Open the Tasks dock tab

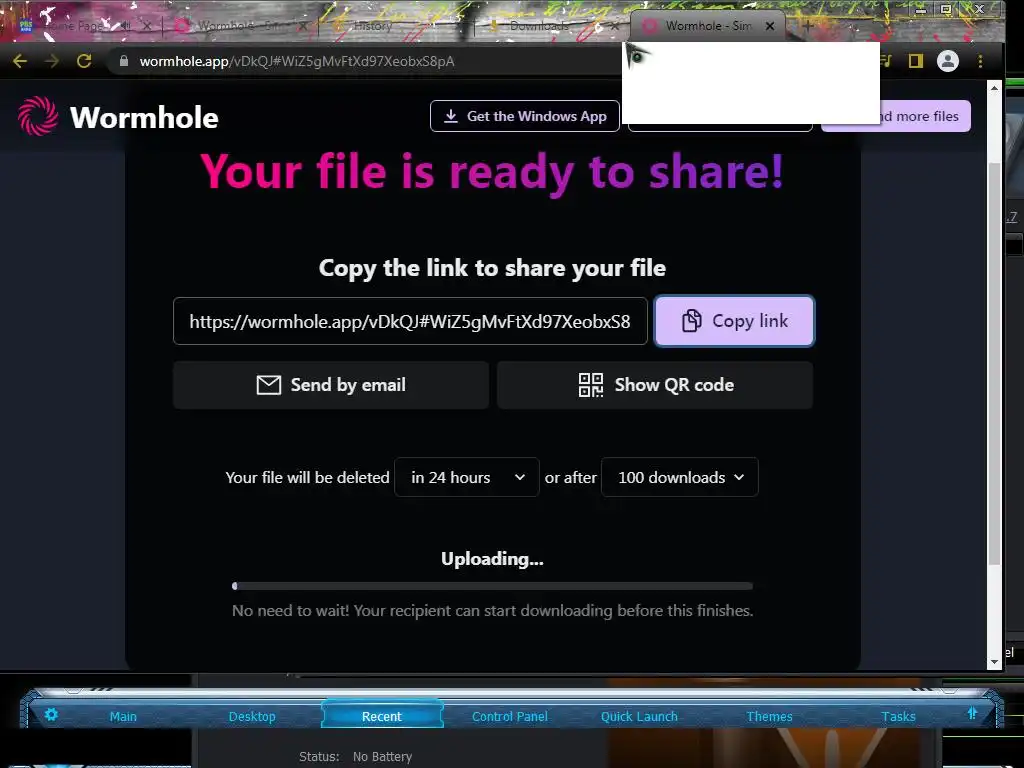tap(899, 716)
